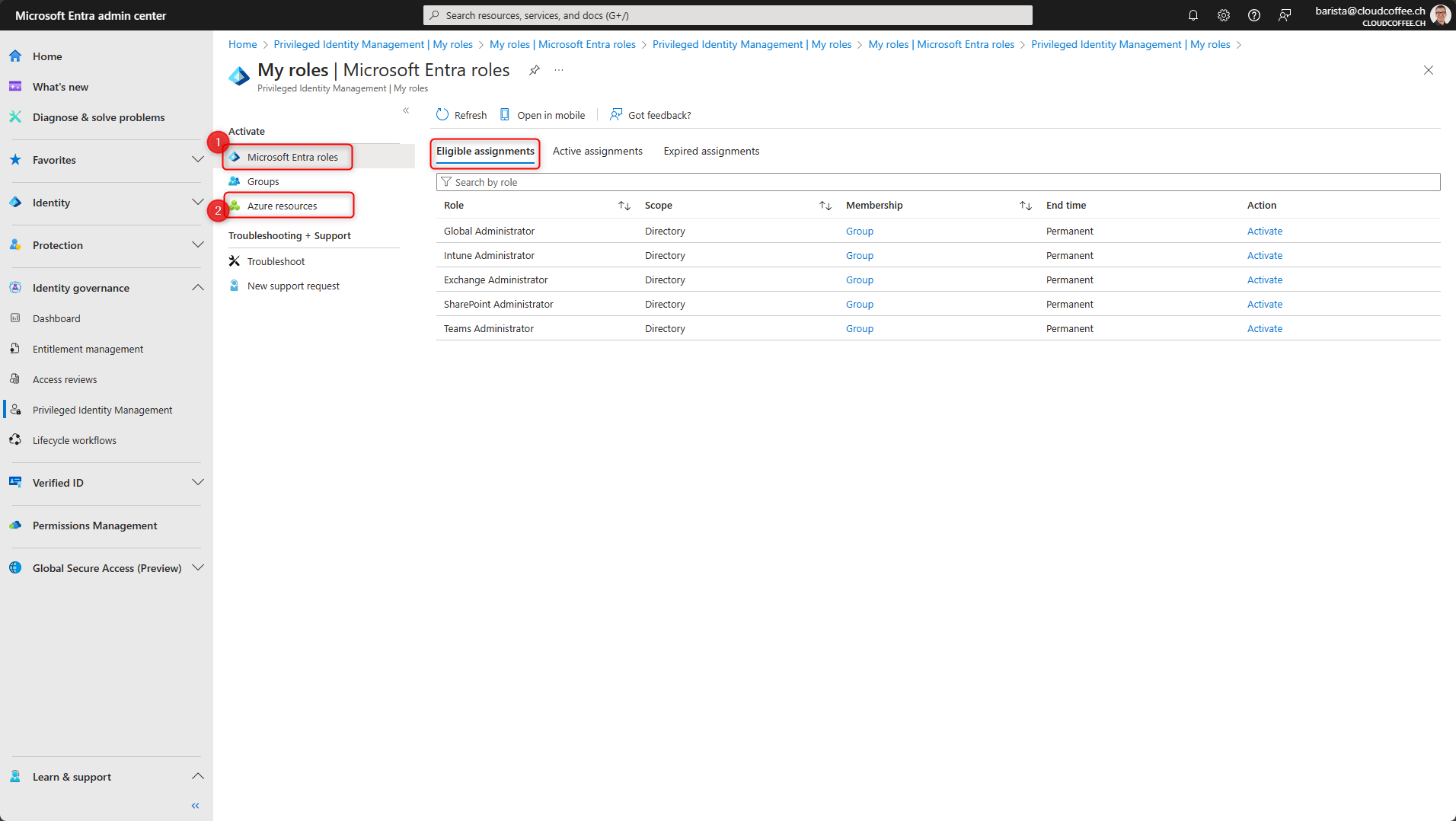Viewport: 1456px width, 821px height.
Task: Click the Refresh icon button
Action: point(442,115)
